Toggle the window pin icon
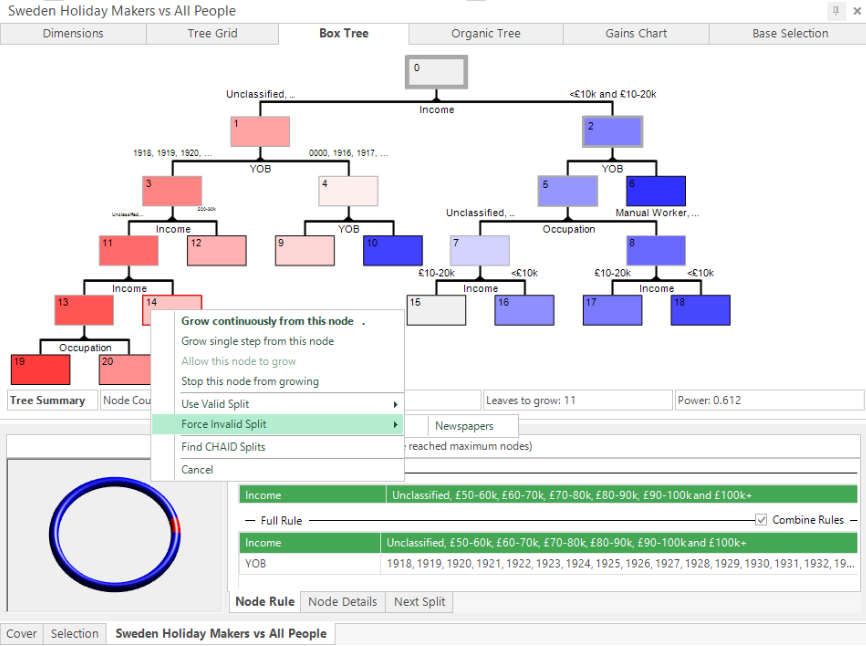Screen dimensions: 866x646 pyautogui.click(x=838, y=10)
